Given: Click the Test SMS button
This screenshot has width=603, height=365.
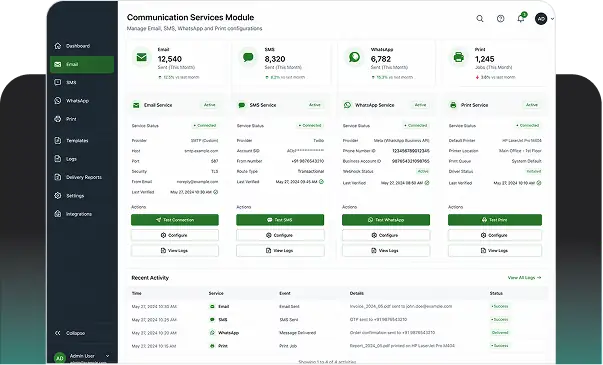Looking at the screenshot, I should point(280,220).
